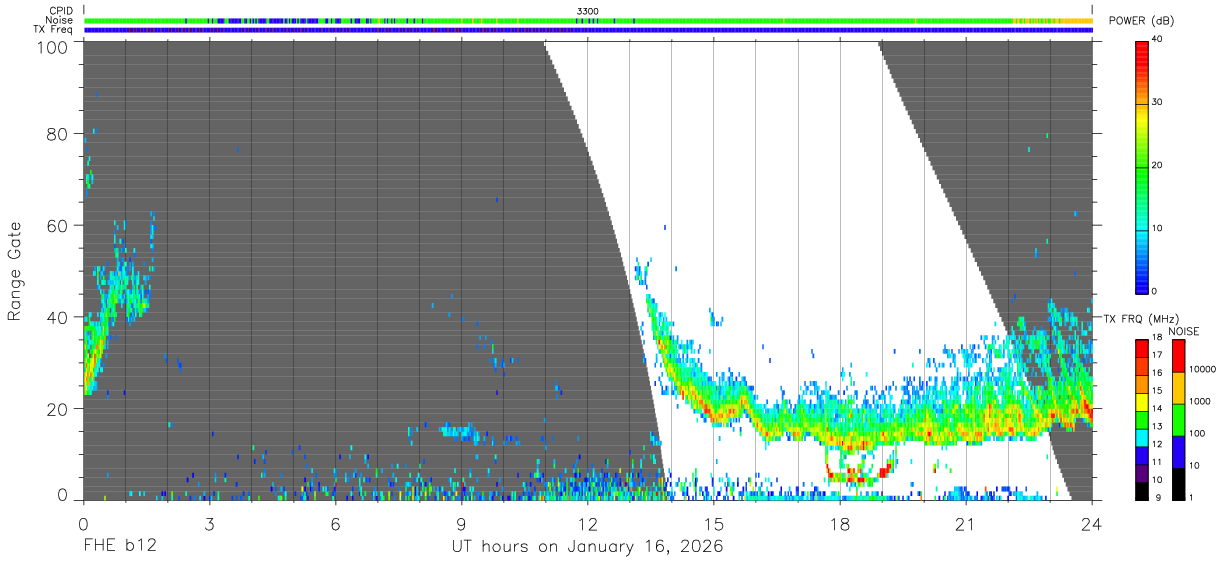
Task: Click the green middle of the POWER colorbar
Action: [1141, 166]
